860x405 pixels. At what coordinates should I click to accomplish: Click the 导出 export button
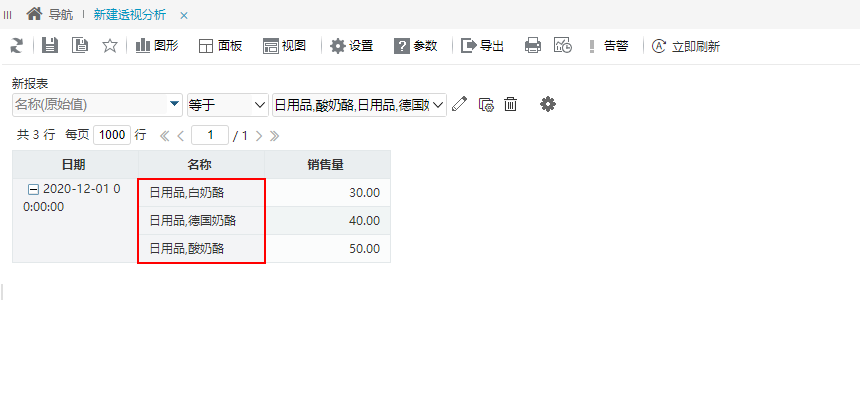tap(482, 46)
